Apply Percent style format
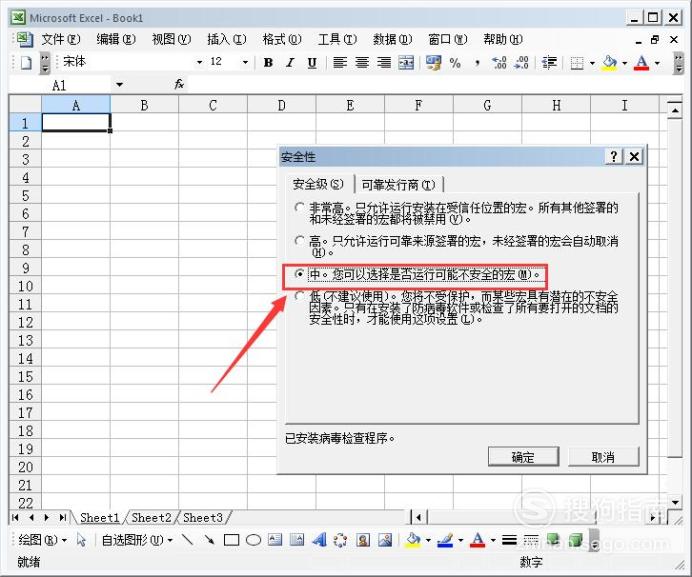 [455, 63]
